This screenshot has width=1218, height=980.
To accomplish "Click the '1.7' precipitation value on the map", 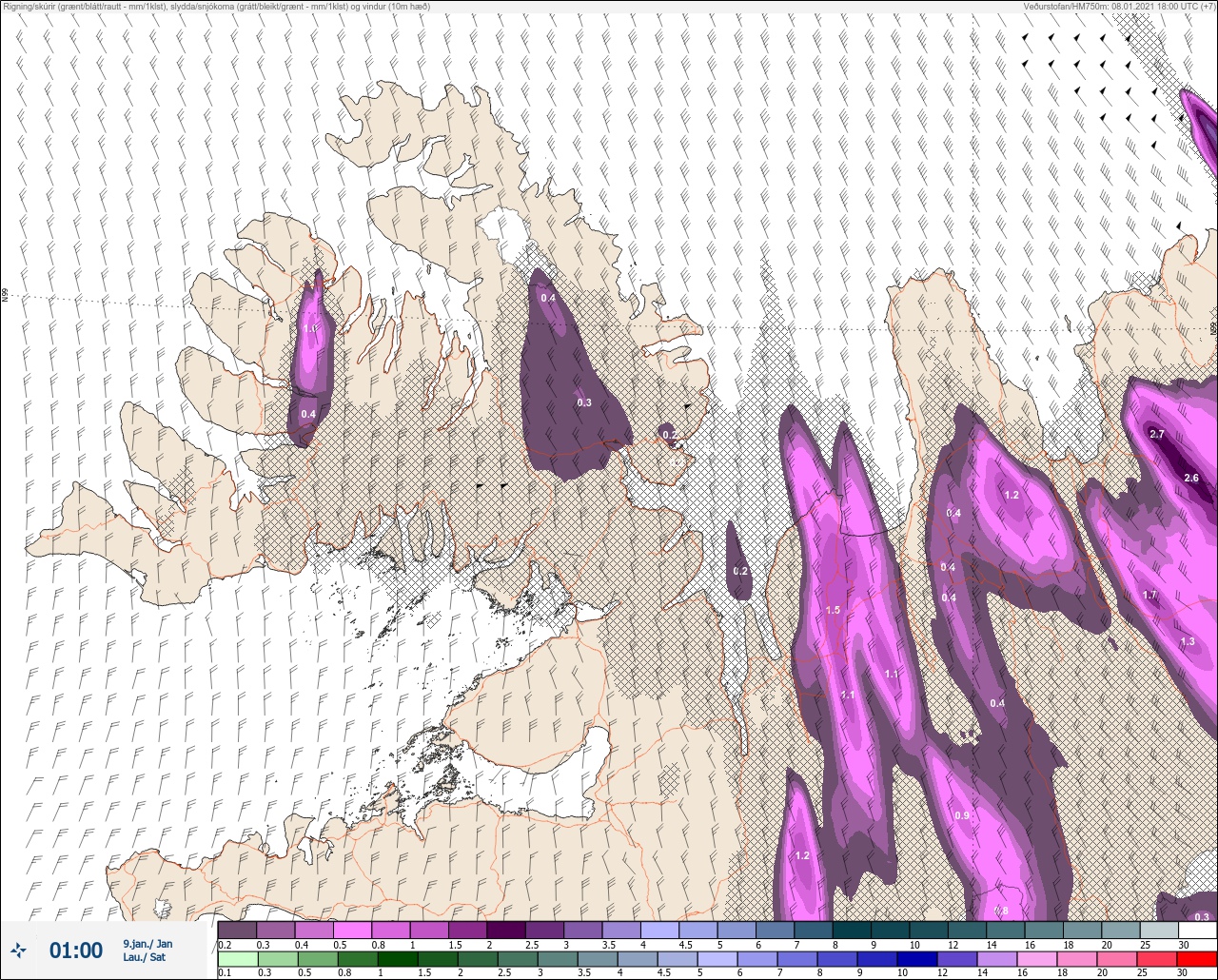I will coord(1149,596).
